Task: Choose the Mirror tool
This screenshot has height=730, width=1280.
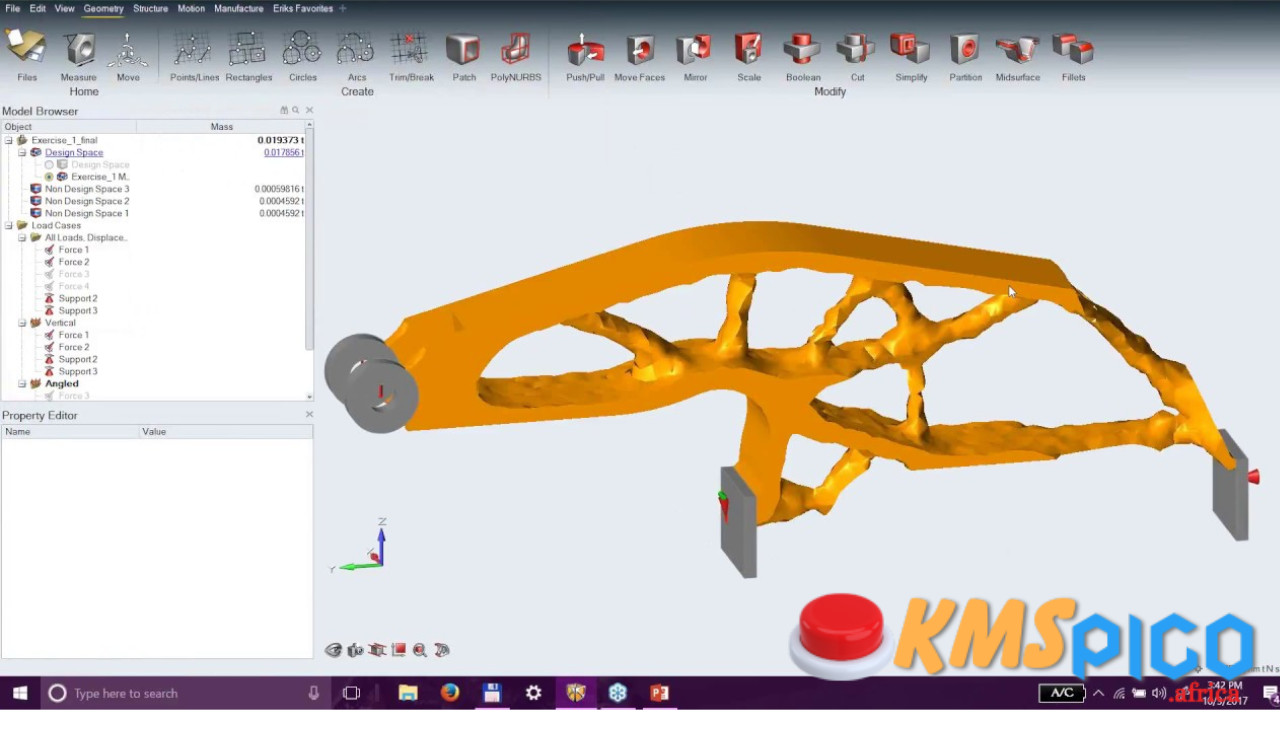Action: tap(695, 56)
